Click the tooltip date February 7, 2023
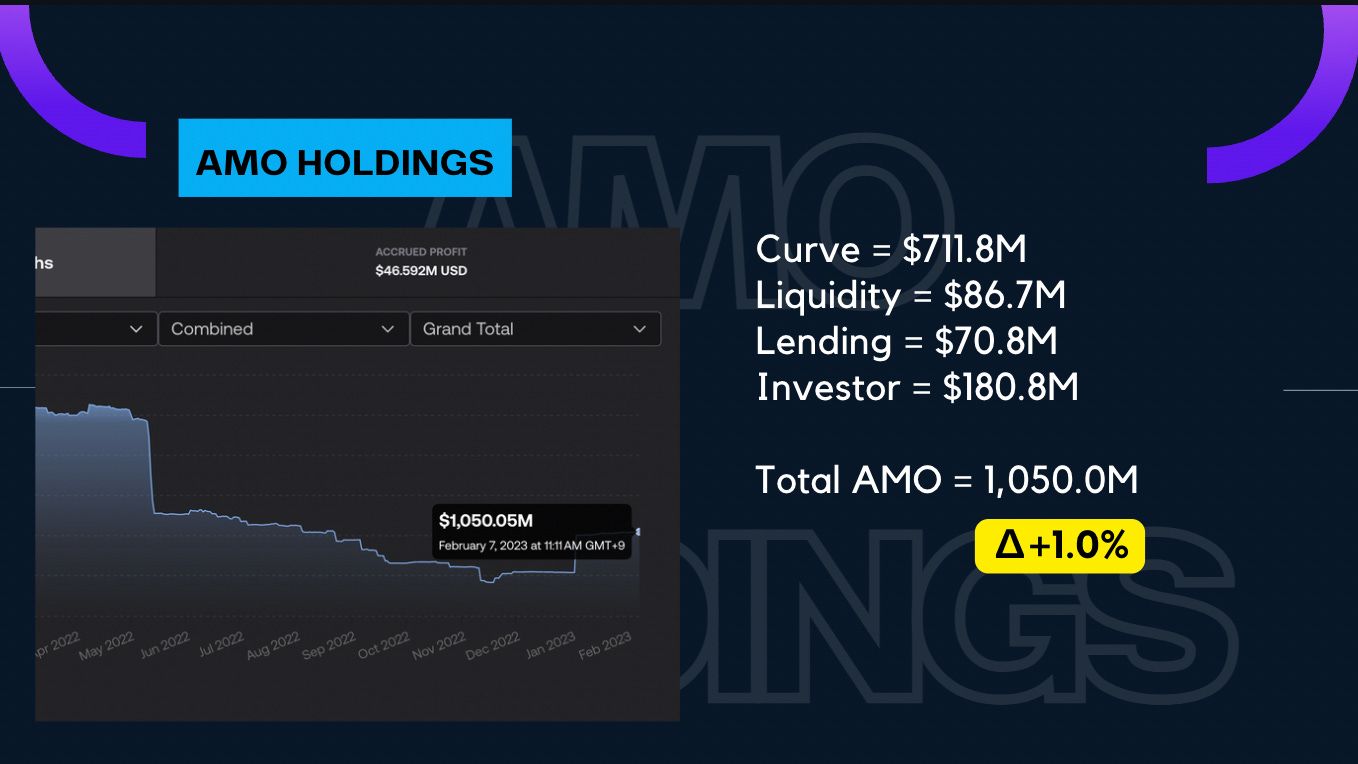The height and width of the screenshot is (764, 1358). tap(530, 546)
